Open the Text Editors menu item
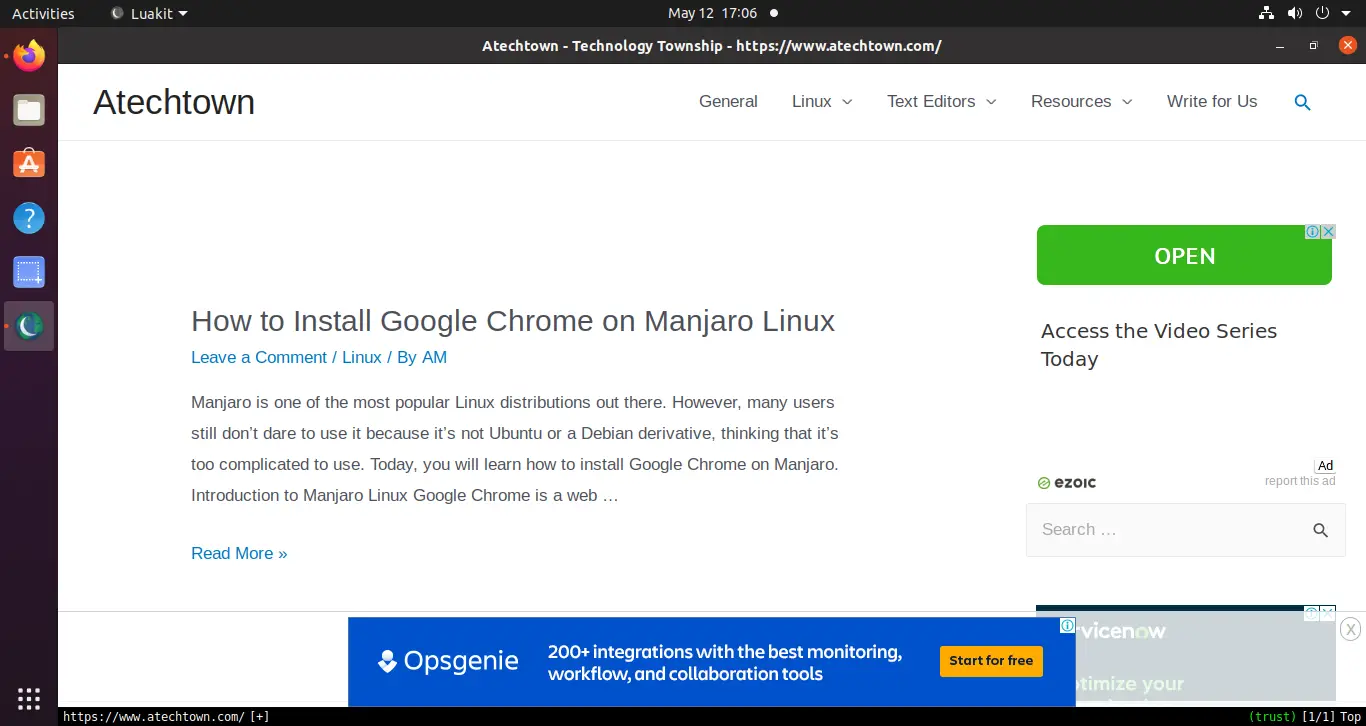1366x726 pixels. tap(931, 102)
